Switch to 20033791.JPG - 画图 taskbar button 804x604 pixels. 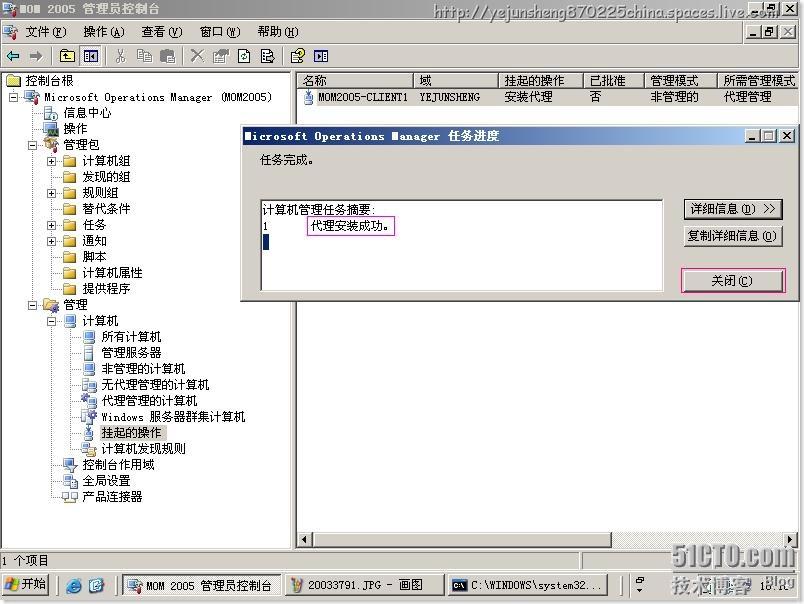point(365,585)
